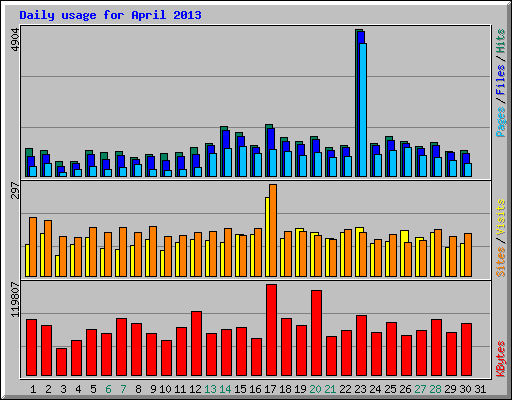512x400 pixels.
Task: Click green day label 28 on the x-axis
Action: pyautogui.click(x=435, y=389)
